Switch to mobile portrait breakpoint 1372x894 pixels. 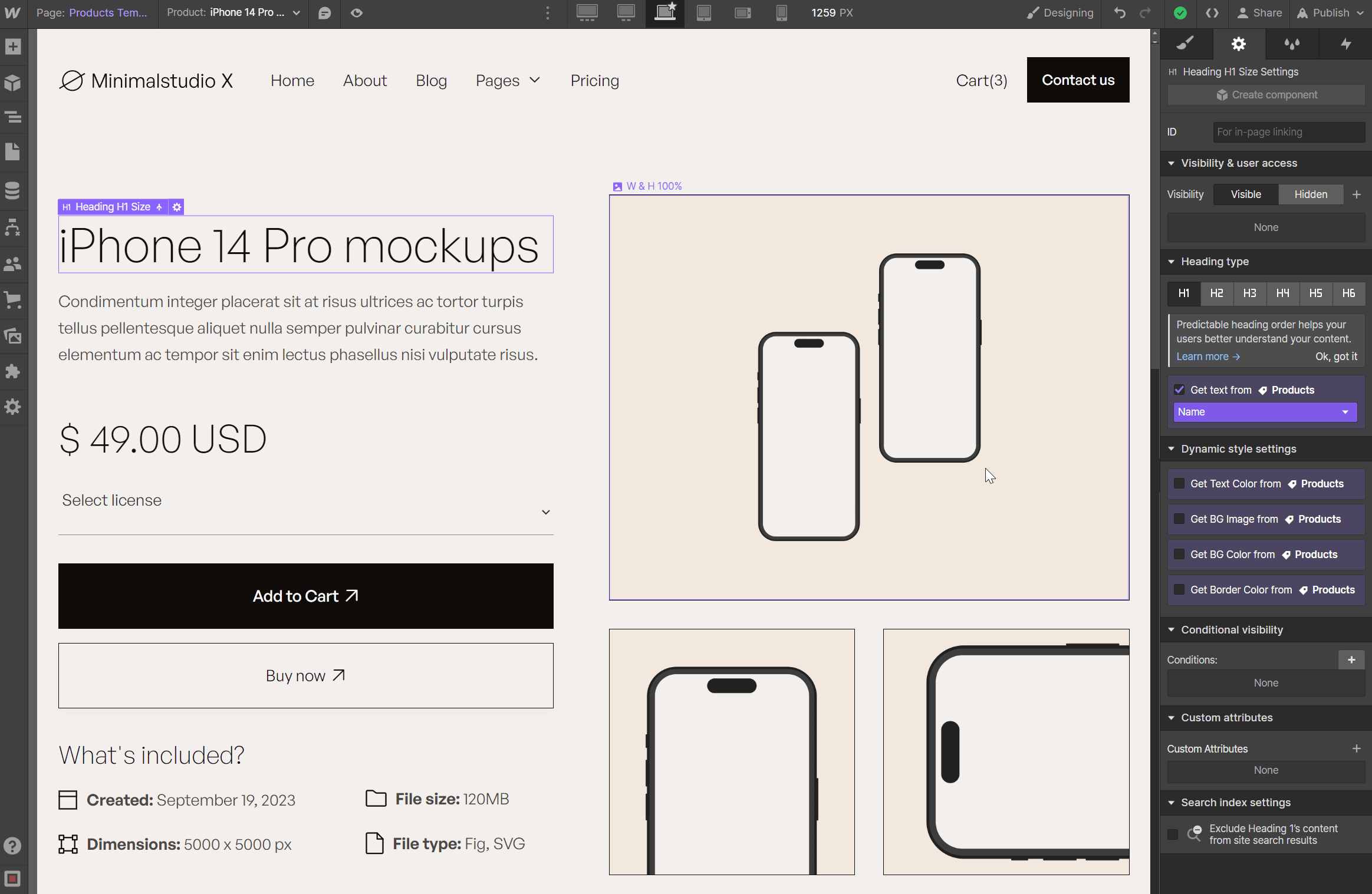pyautogui.click(x=782, y=12)
